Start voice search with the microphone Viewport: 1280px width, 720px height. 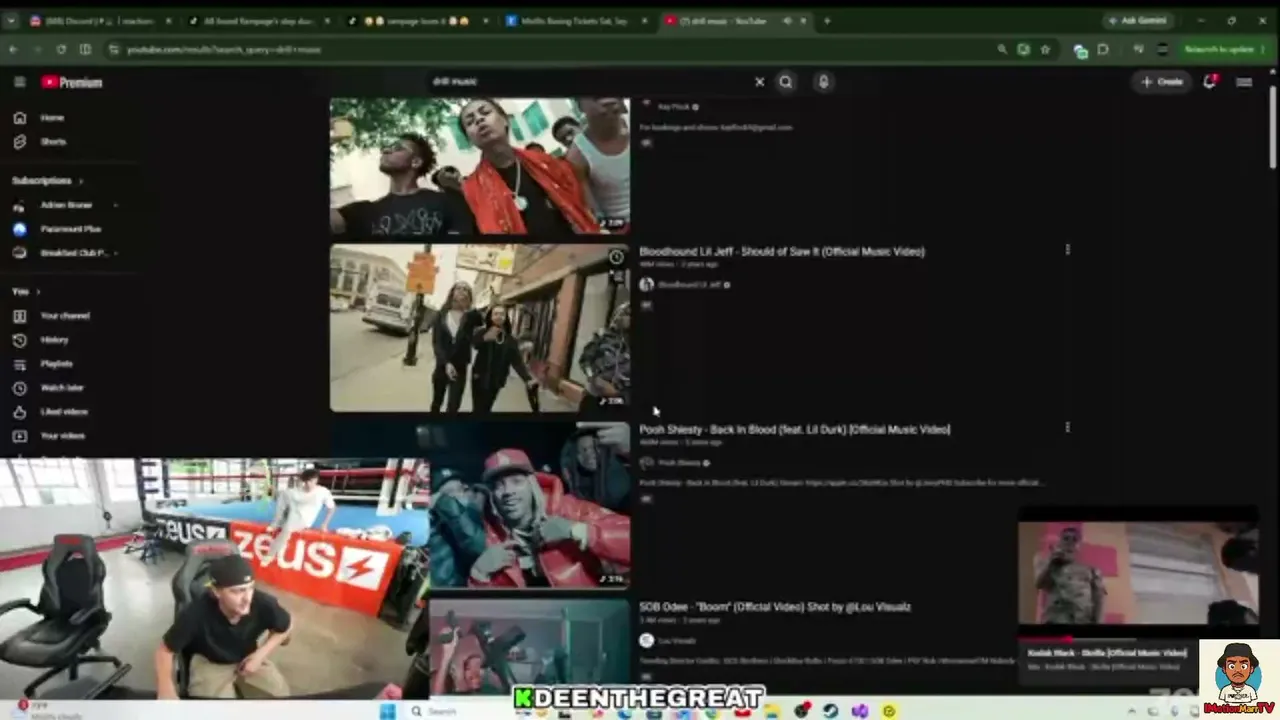coord(823,82)
